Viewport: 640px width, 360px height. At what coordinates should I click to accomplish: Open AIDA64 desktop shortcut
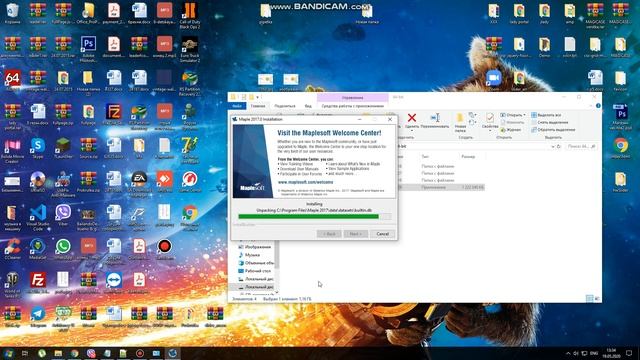(12, 80)
